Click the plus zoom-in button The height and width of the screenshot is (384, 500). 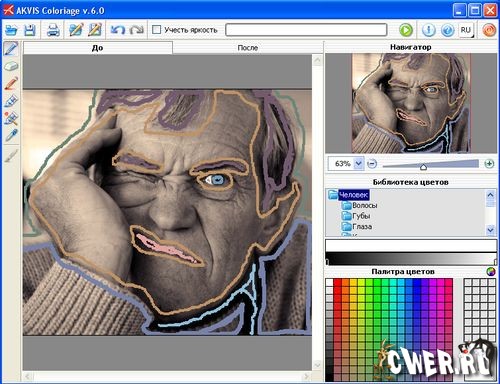point(489,164)
